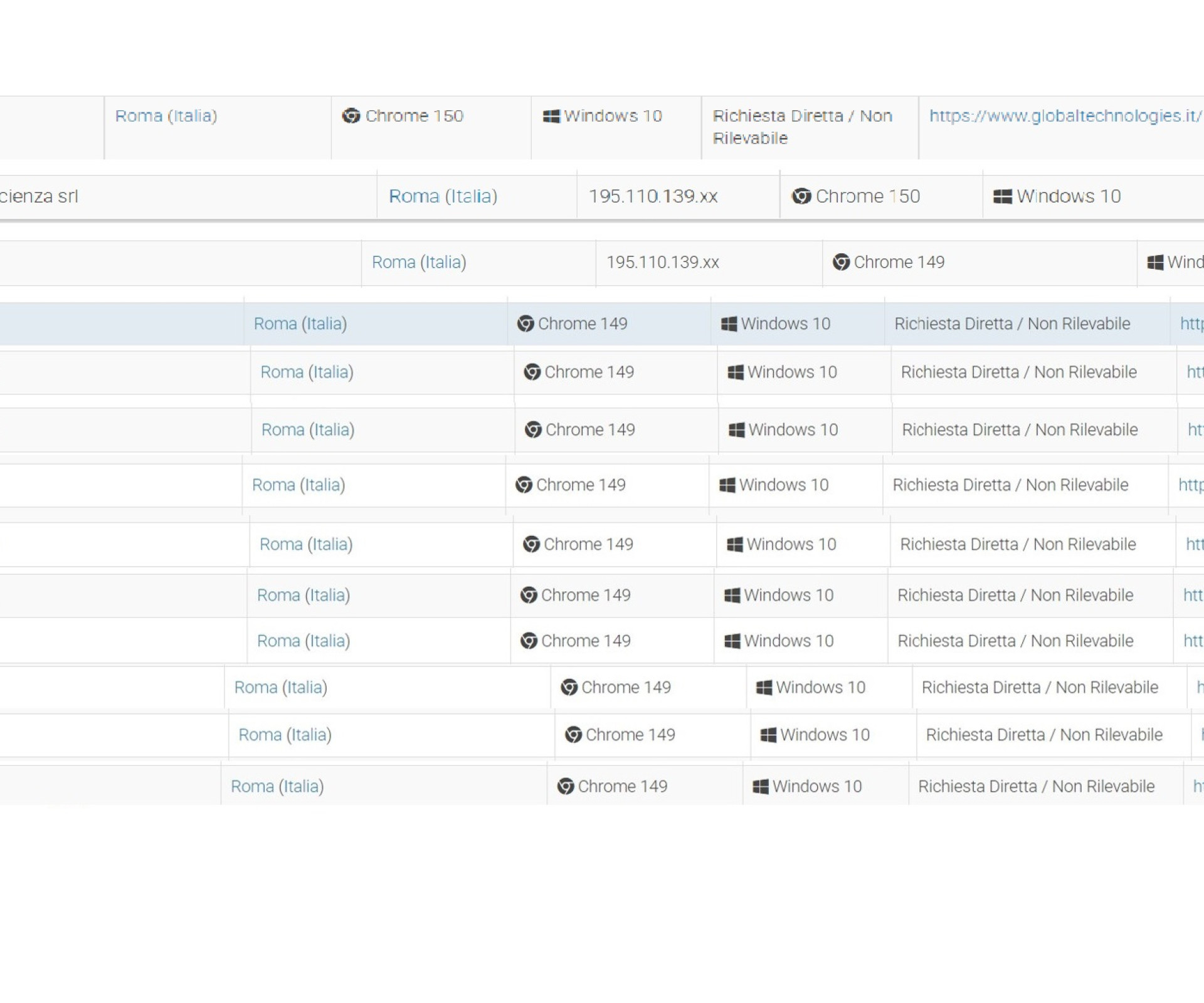Screen dimensions: 1204x1003
Task: Select 'Windows 10' in the blue highlighted row
Action: coord(786,323)
